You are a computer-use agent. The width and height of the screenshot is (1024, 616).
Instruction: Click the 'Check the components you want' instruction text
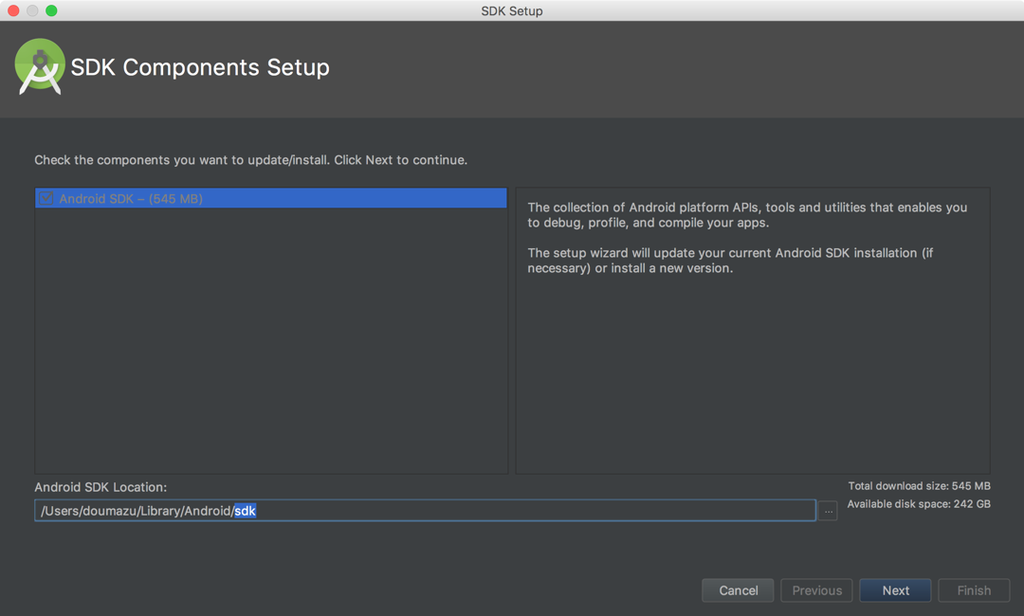coord(251,160)
